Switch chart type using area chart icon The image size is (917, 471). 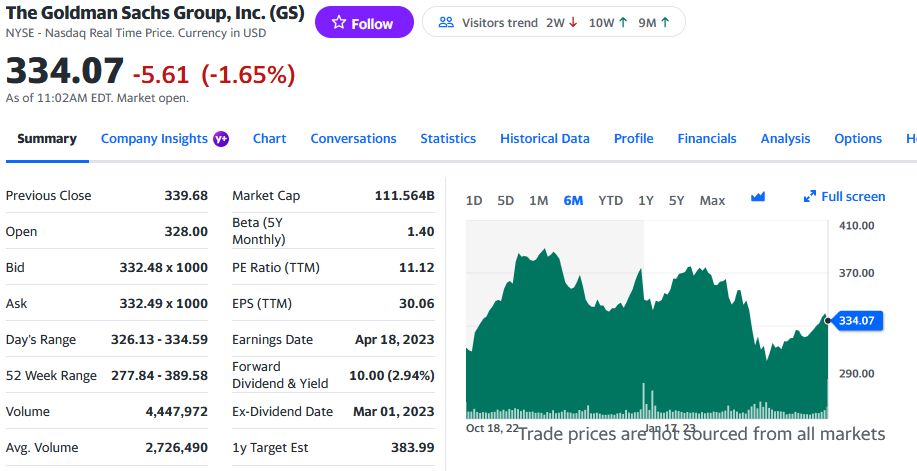[758, 197]
